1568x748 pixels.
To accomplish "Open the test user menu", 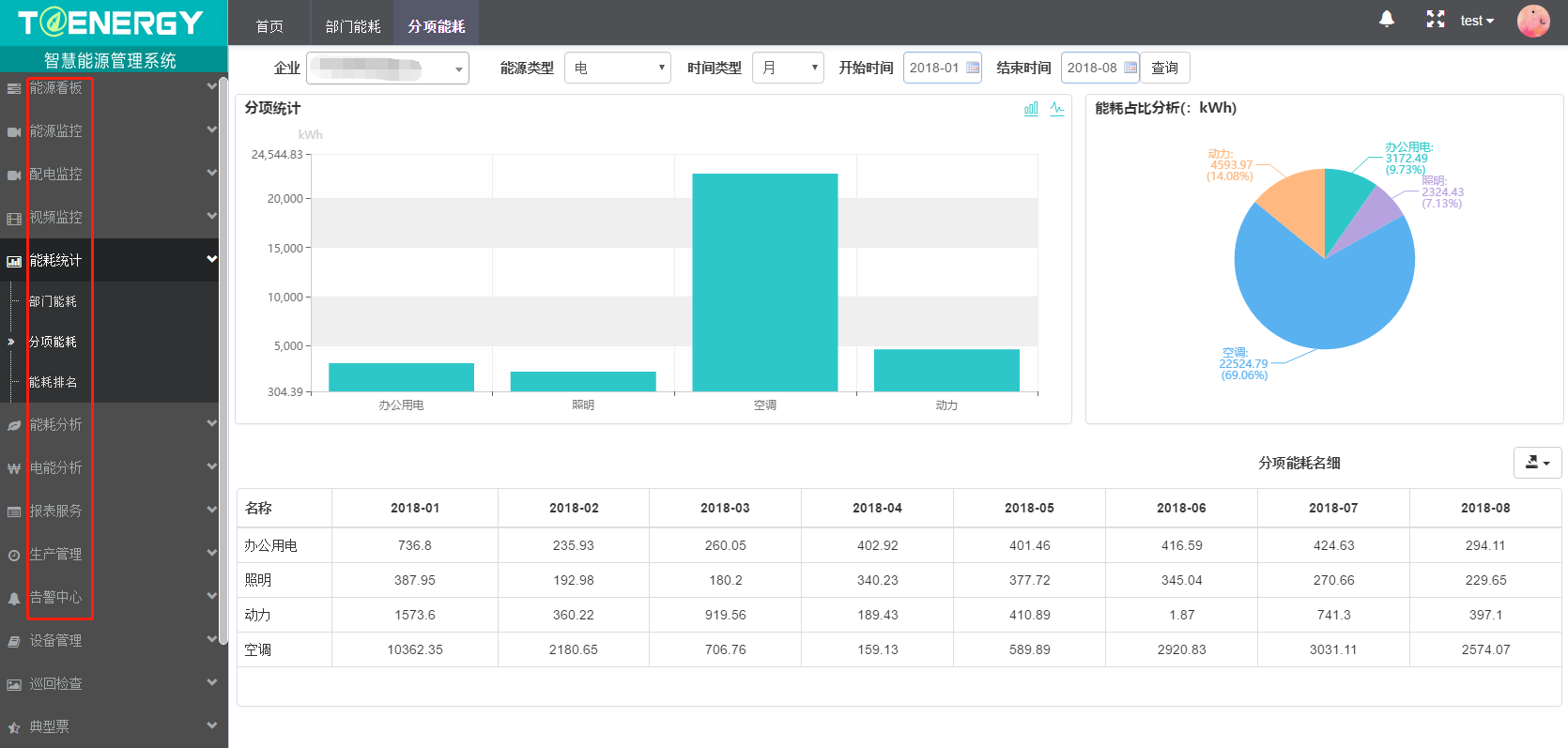I will click(x=1476, y=21).
